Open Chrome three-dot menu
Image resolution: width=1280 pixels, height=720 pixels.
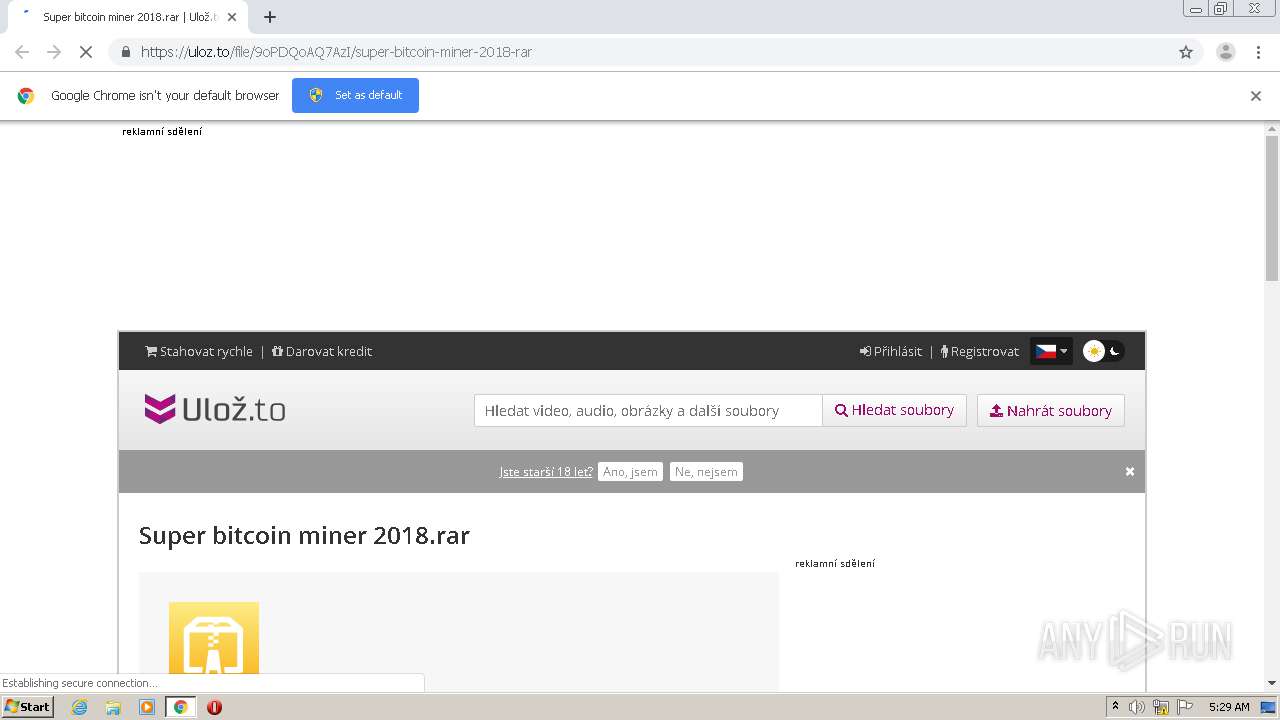click(x=1258, y=52)
